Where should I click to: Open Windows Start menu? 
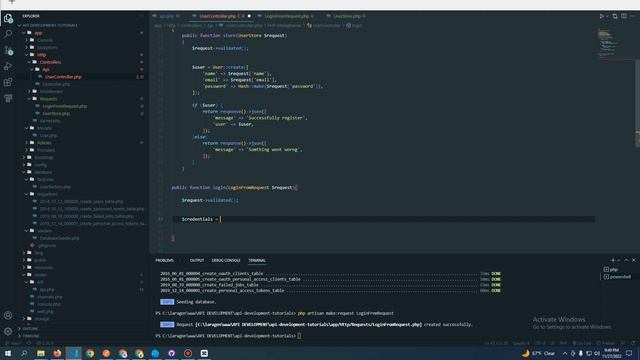[x=8, y=353]
